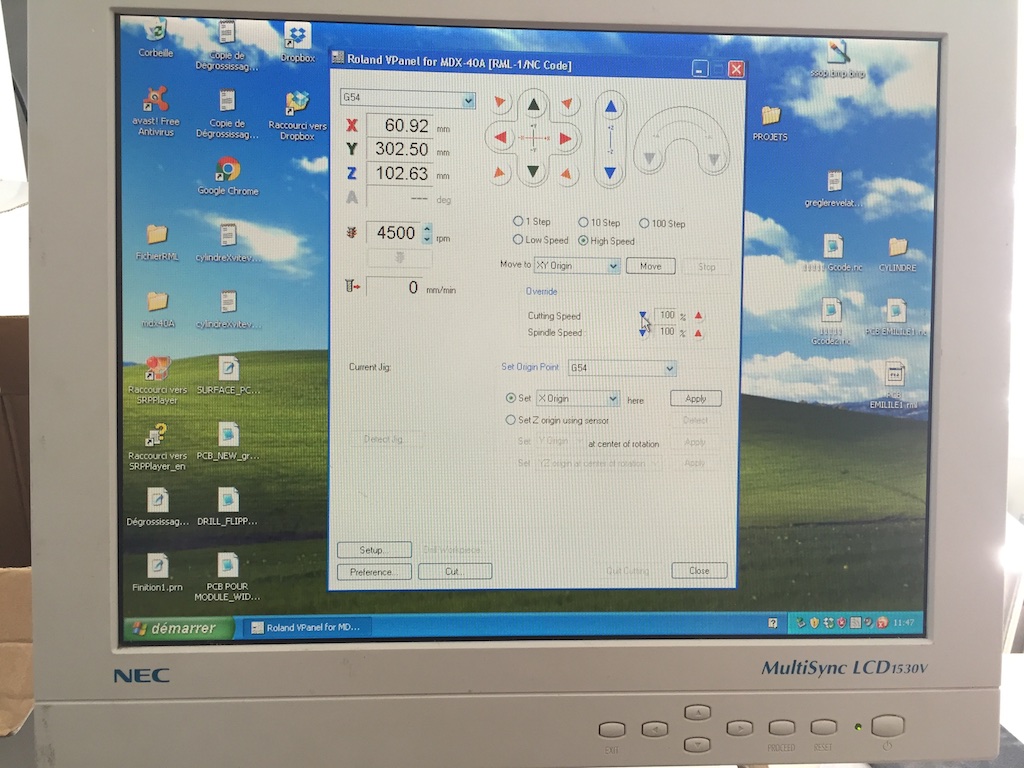This screenshot has width=1024, height=768.
Task: Click the X coordinate value 60.92
Action: coord(400,125)
